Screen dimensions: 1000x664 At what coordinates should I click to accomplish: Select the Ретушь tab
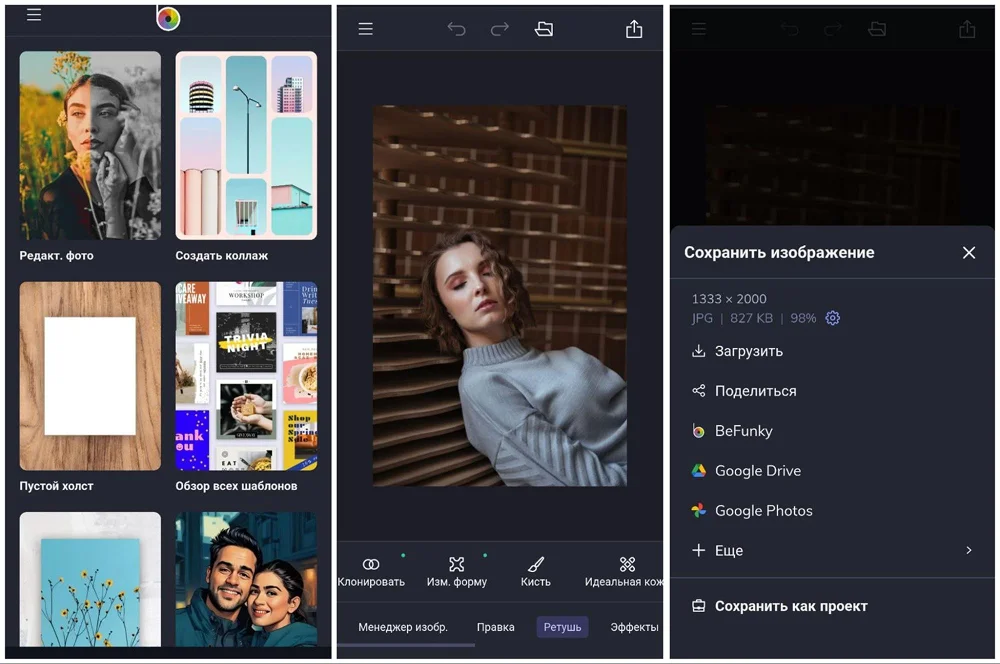pyautogui.click(x=562, y=627)
